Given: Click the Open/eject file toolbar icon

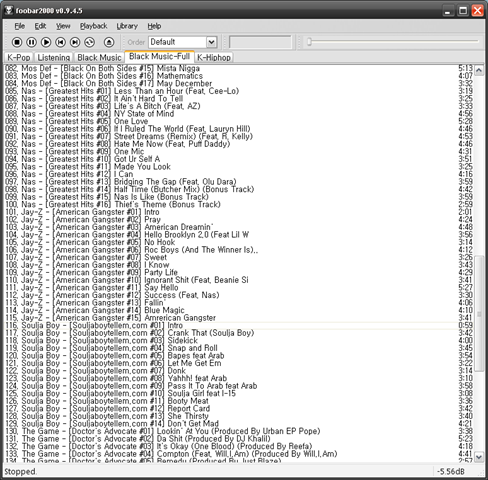Looking at the screenshot, I should [x=109, y=42].
